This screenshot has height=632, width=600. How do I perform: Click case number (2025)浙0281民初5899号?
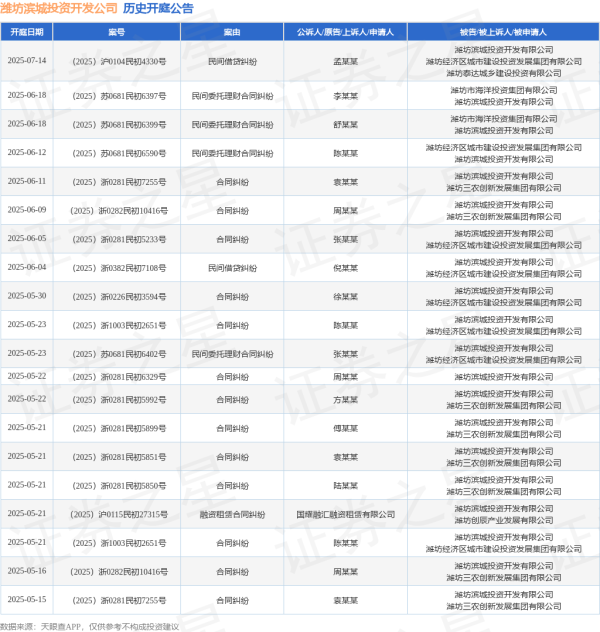(119, 428)
